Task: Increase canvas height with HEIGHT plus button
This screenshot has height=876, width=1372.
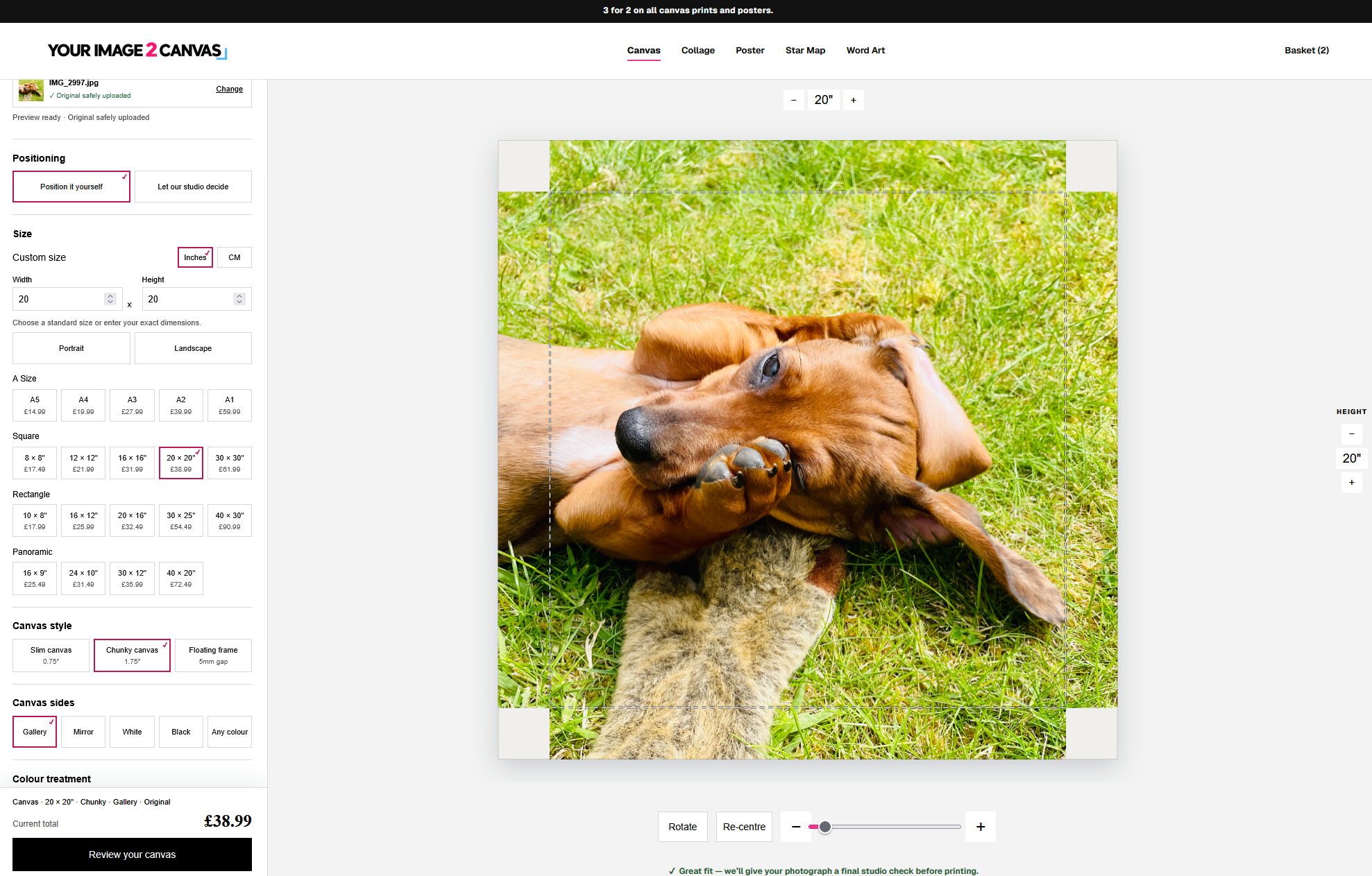Action: click(1352, 483)
